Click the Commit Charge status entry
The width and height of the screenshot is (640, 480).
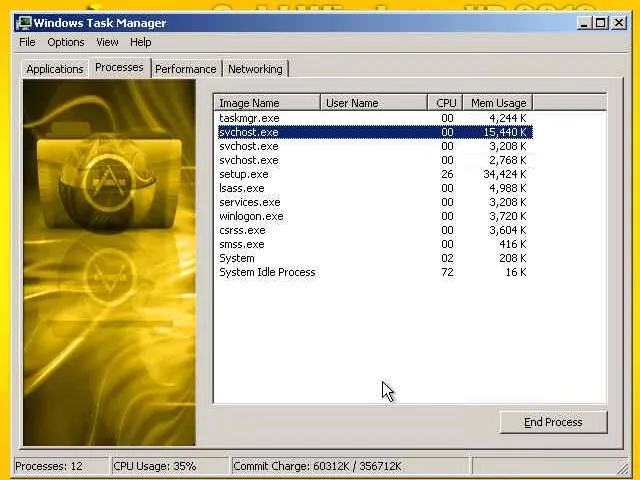pyautogui.click(x=350, y=466)
